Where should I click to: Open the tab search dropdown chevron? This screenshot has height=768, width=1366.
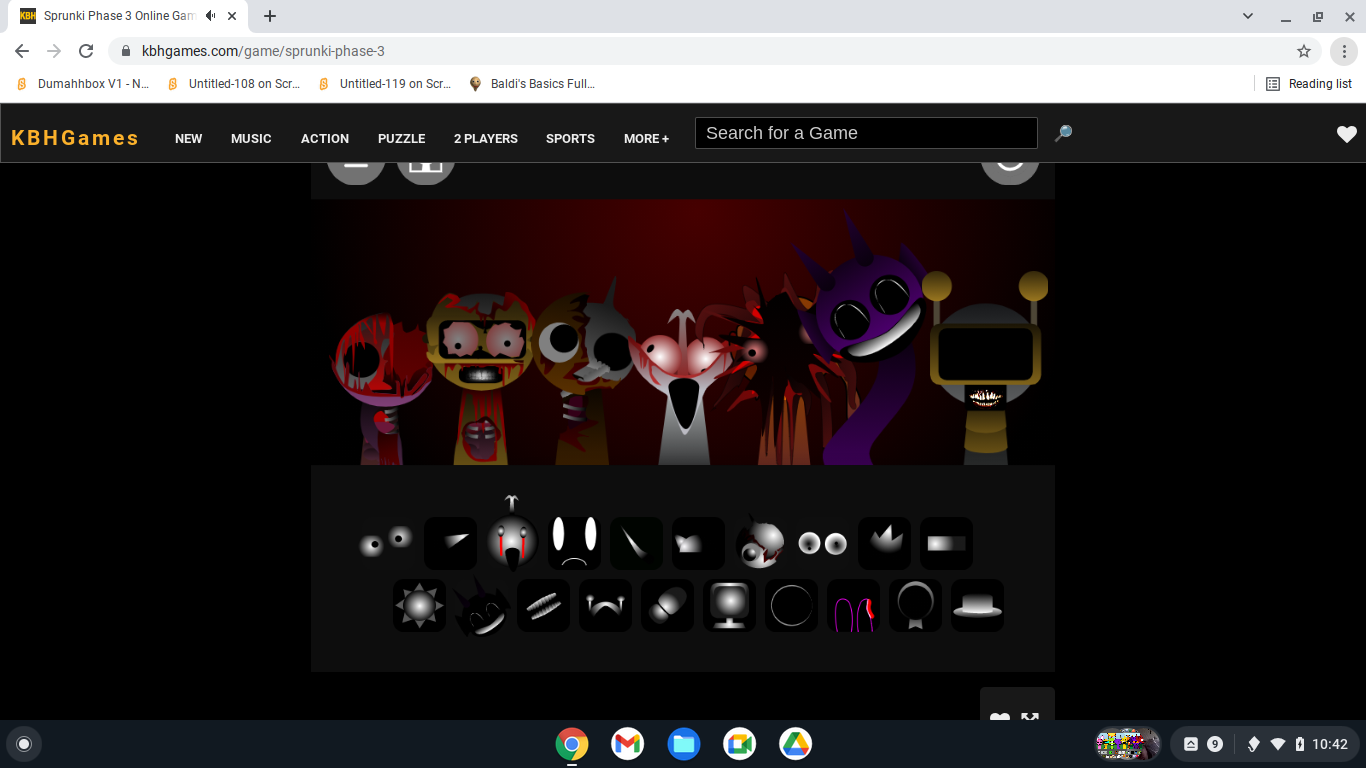[1248, 16]
